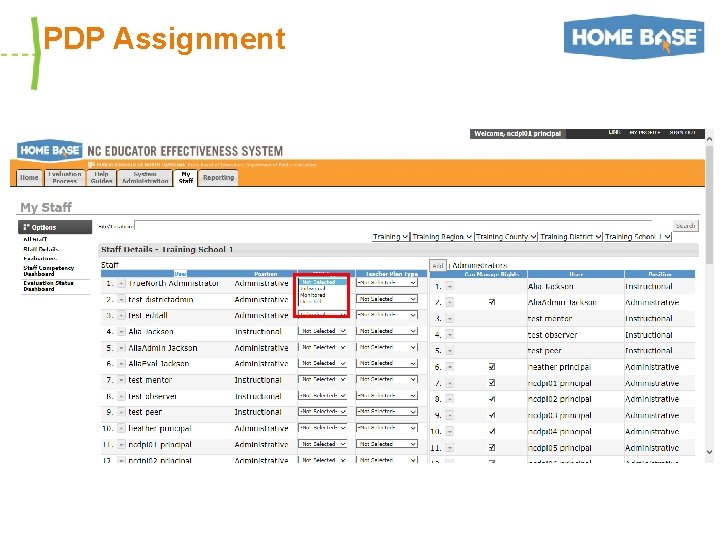Open administrators row 5 menu icon for test peer
720x540 pixels.
point(450,351)
